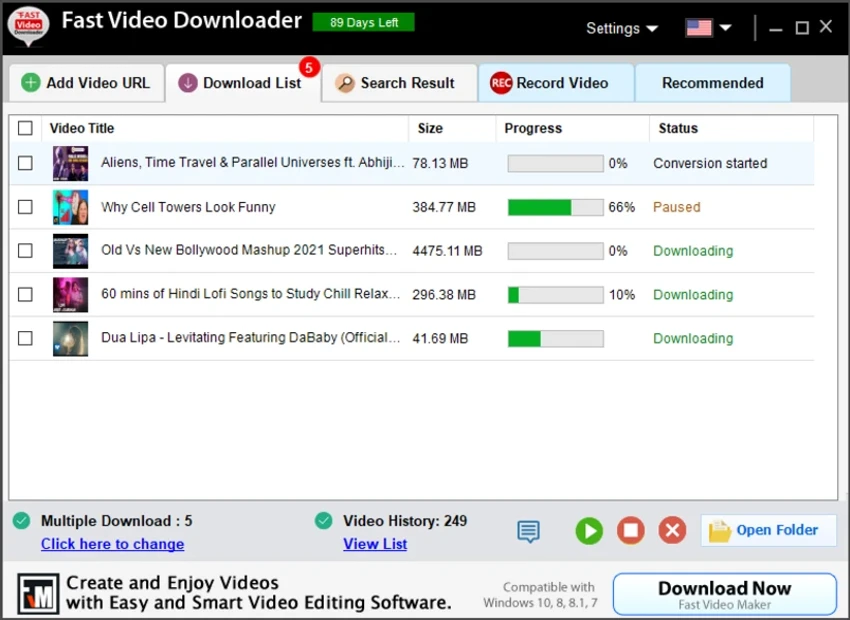The width and height of the screenshot is (850, 620).
Task: Switch to the Search Result tab
Action: click(x=399, y=83)
